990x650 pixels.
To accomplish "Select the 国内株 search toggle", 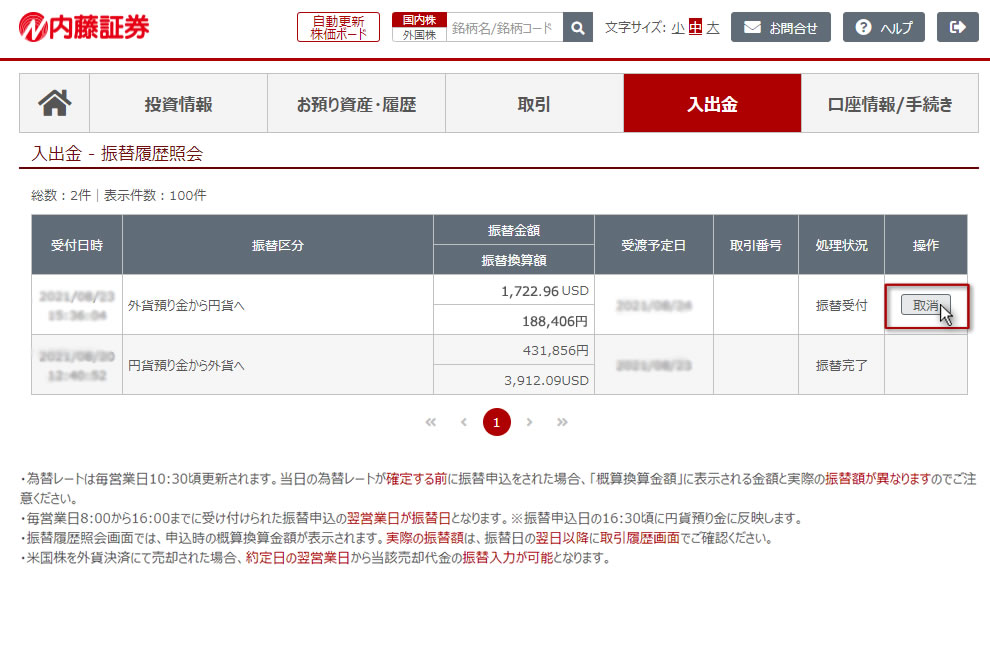I will pyautogui.click(x=419, y=20).
